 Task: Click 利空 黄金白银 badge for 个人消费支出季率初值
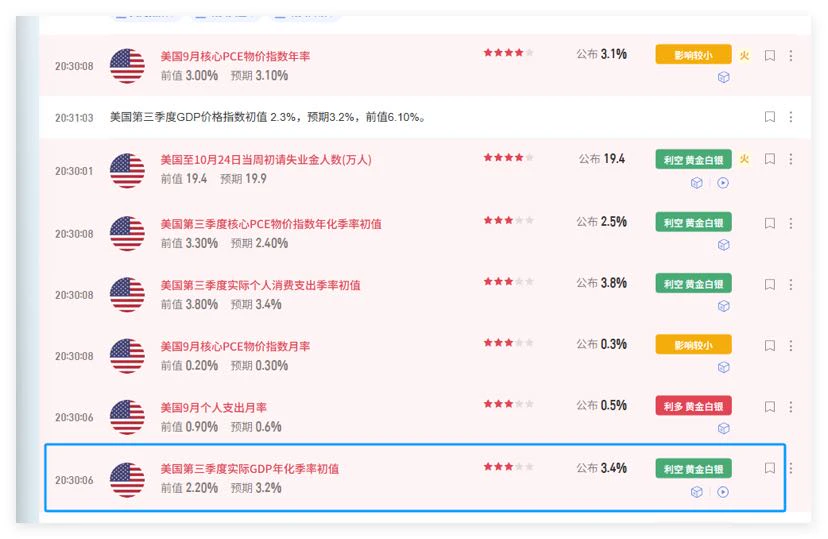[693, 283]
